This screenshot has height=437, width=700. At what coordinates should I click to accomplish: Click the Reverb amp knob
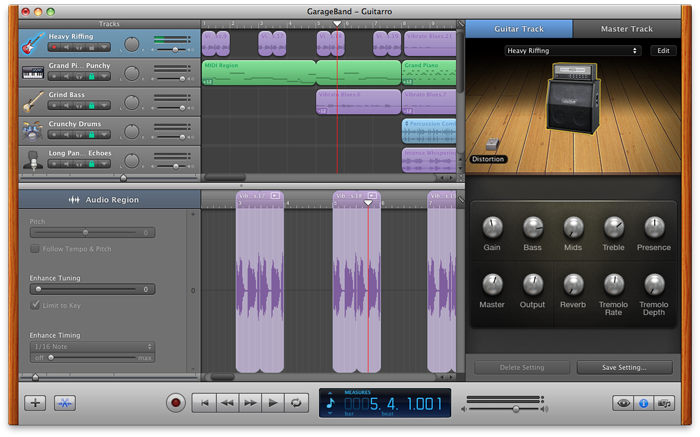point(573,284)
